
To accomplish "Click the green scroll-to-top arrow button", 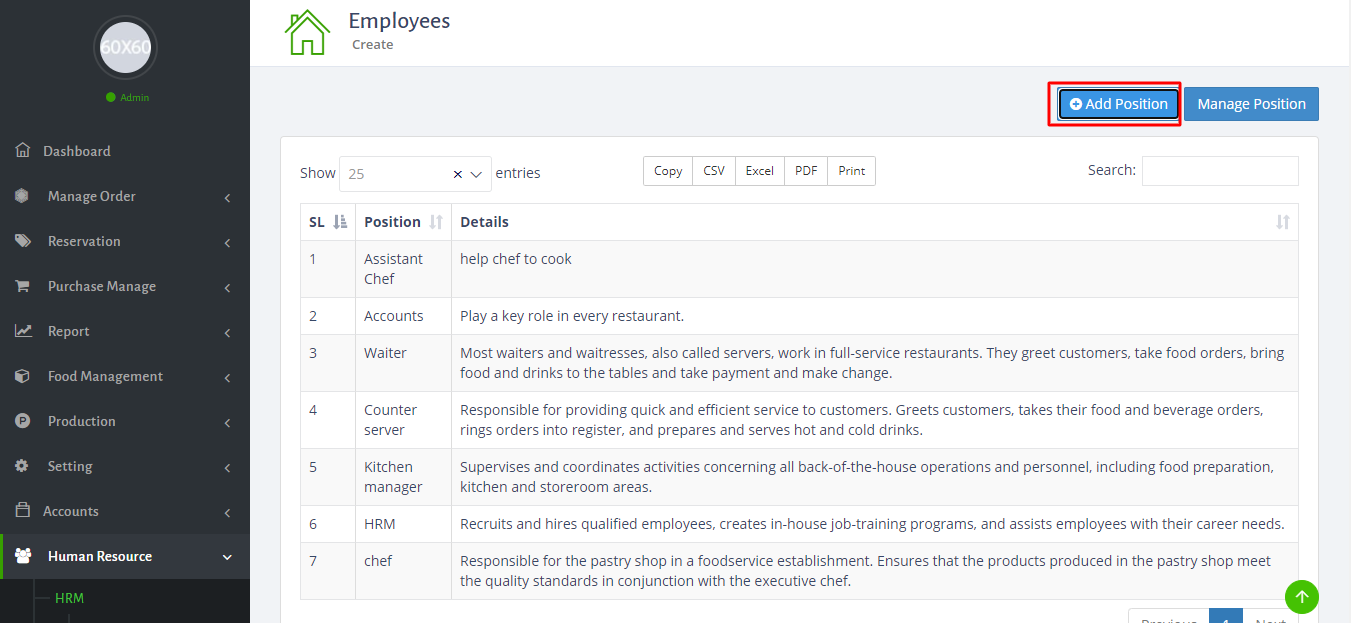I will pyautogui.click(x=1301, y=597).
